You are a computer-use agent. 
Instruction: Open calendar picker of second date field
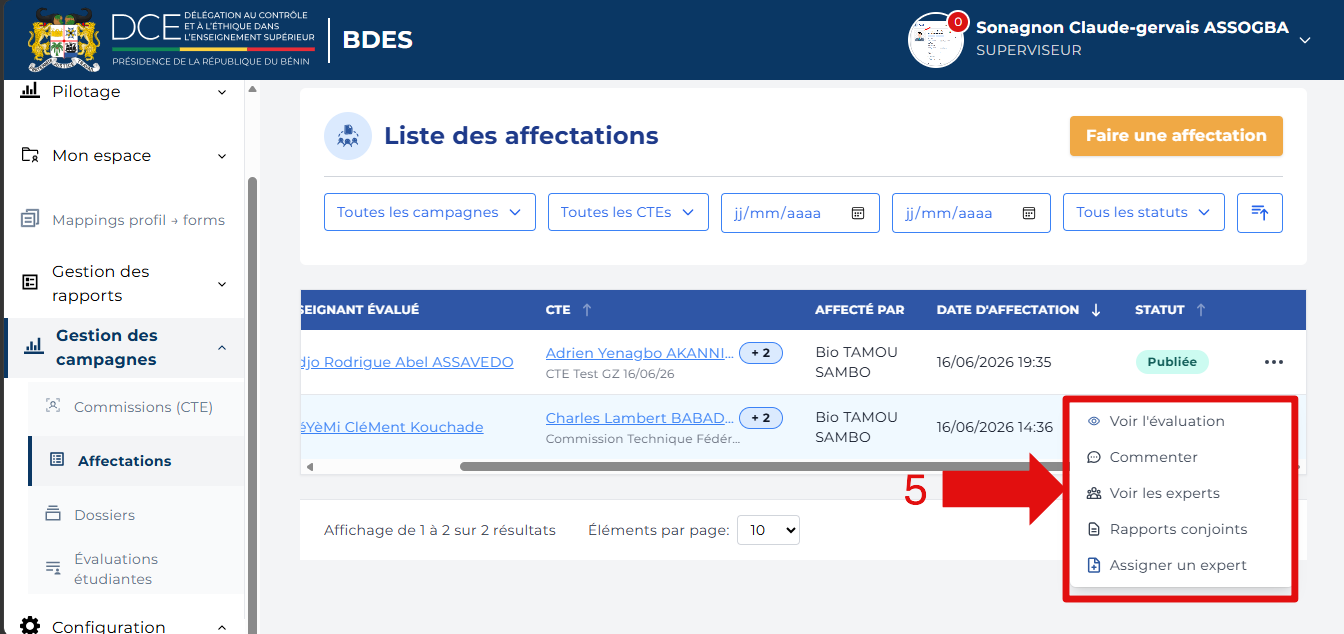(x=1028, y=213)
